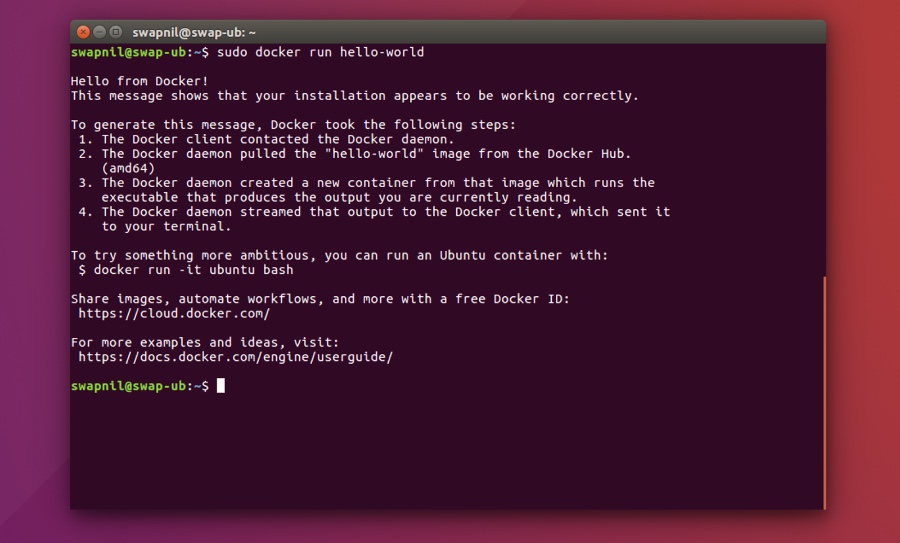Click the https://cloud.docker.com/ URL
The height and width of the screenshot is (543, 900).
point(174,313)
